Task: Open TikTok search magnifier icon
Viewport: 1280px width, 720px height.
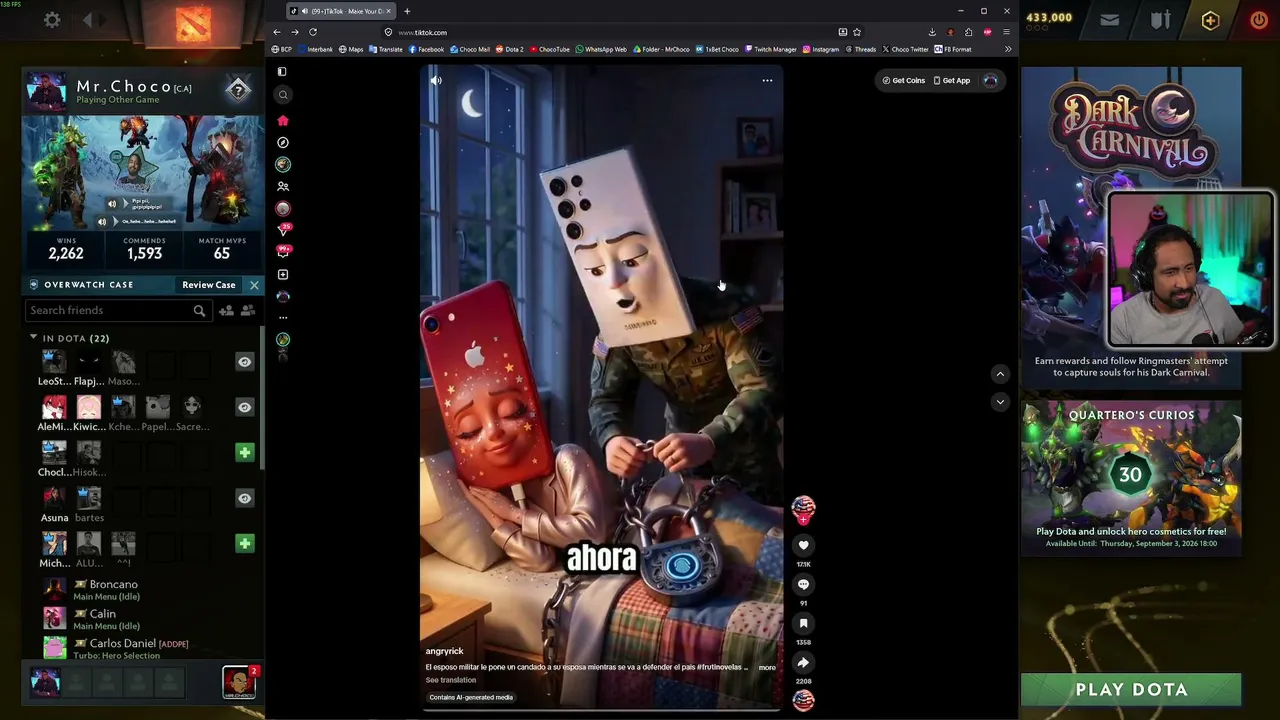Action: (283, 95)
